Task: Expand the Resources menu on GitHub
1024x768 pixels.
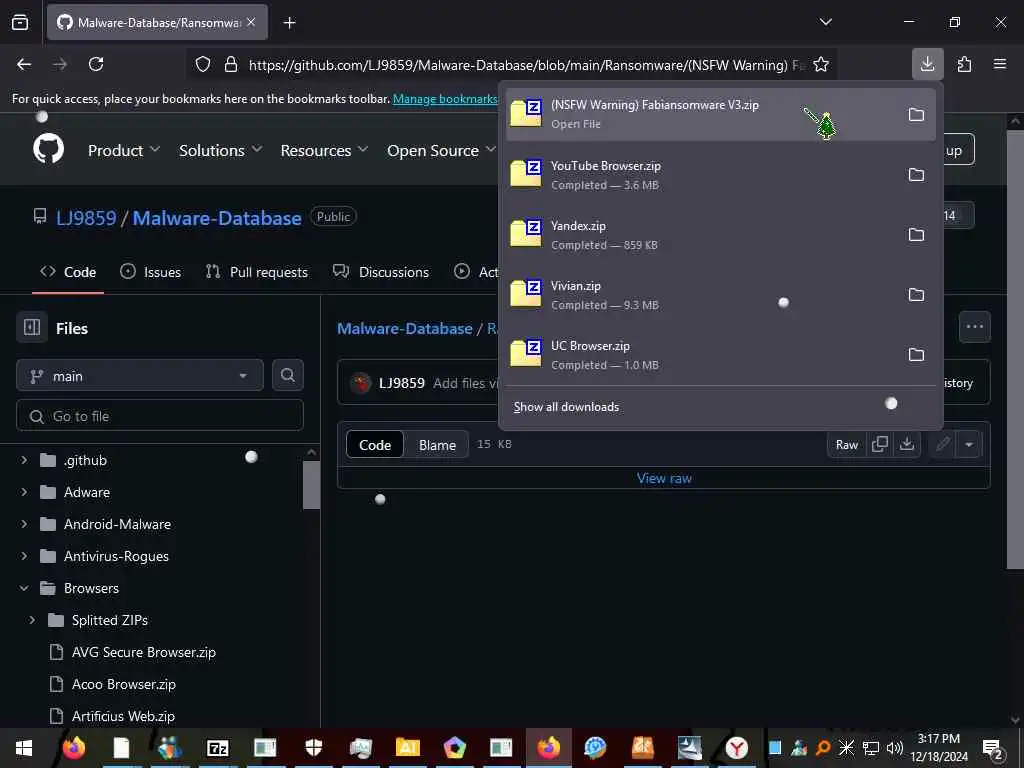Action: coord(325,150)
